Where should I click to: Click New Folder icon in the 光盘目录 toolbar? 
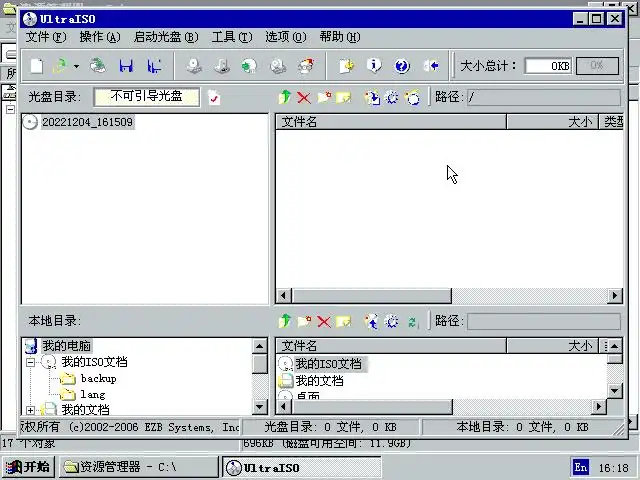[x=324, y=98]
